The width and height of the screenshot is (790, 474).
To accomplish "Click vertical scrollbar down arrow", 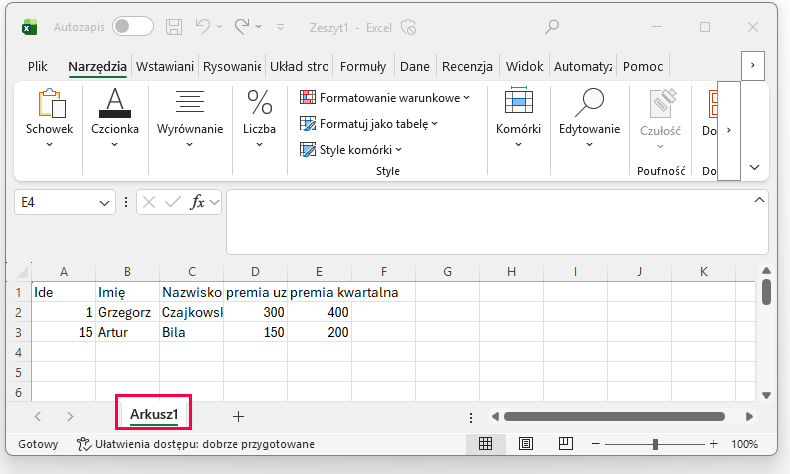I will click(766, 395).
